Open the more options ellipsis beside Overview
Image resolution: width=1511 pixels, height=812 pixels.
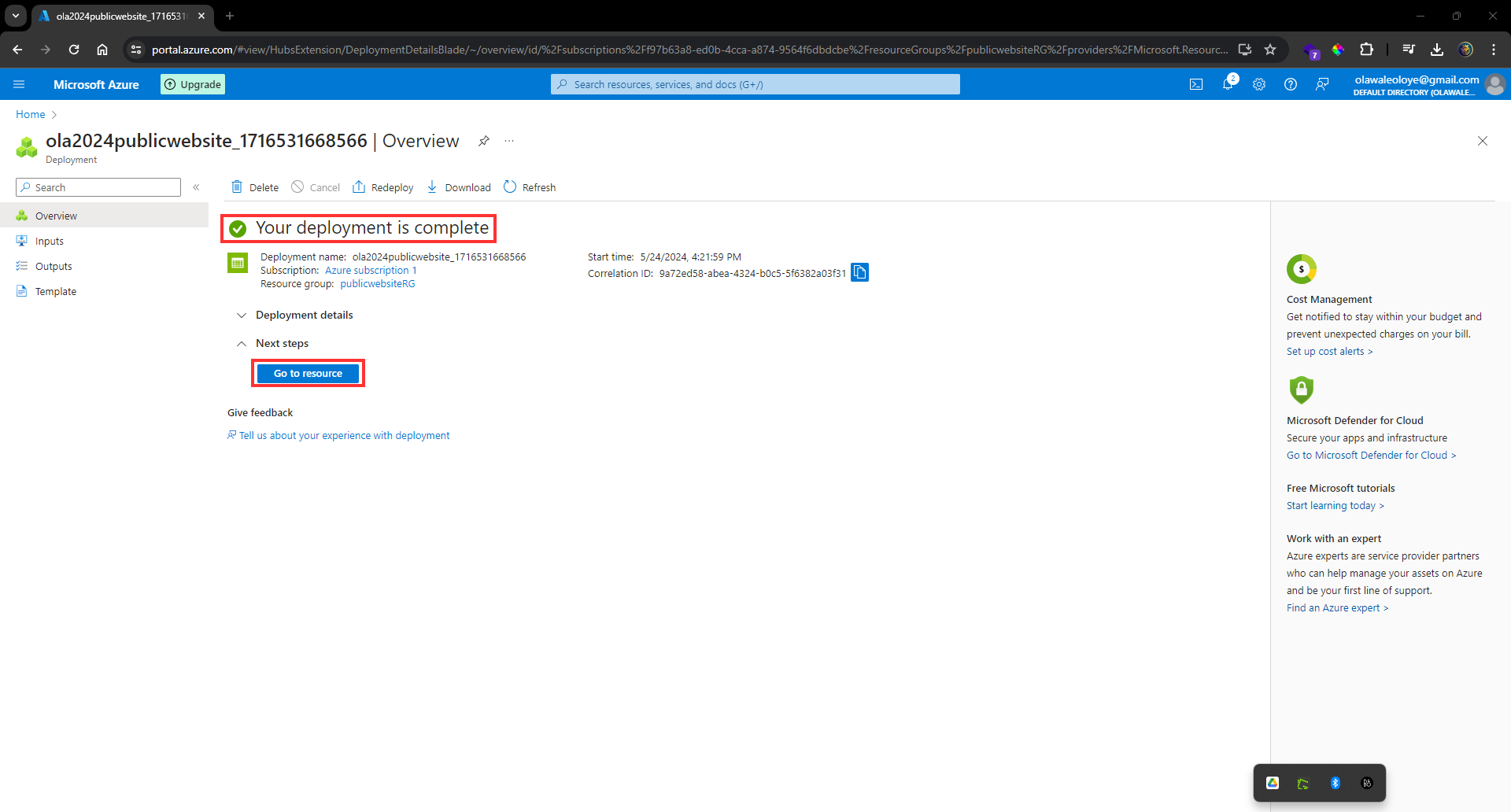click(x=509, y=141)
